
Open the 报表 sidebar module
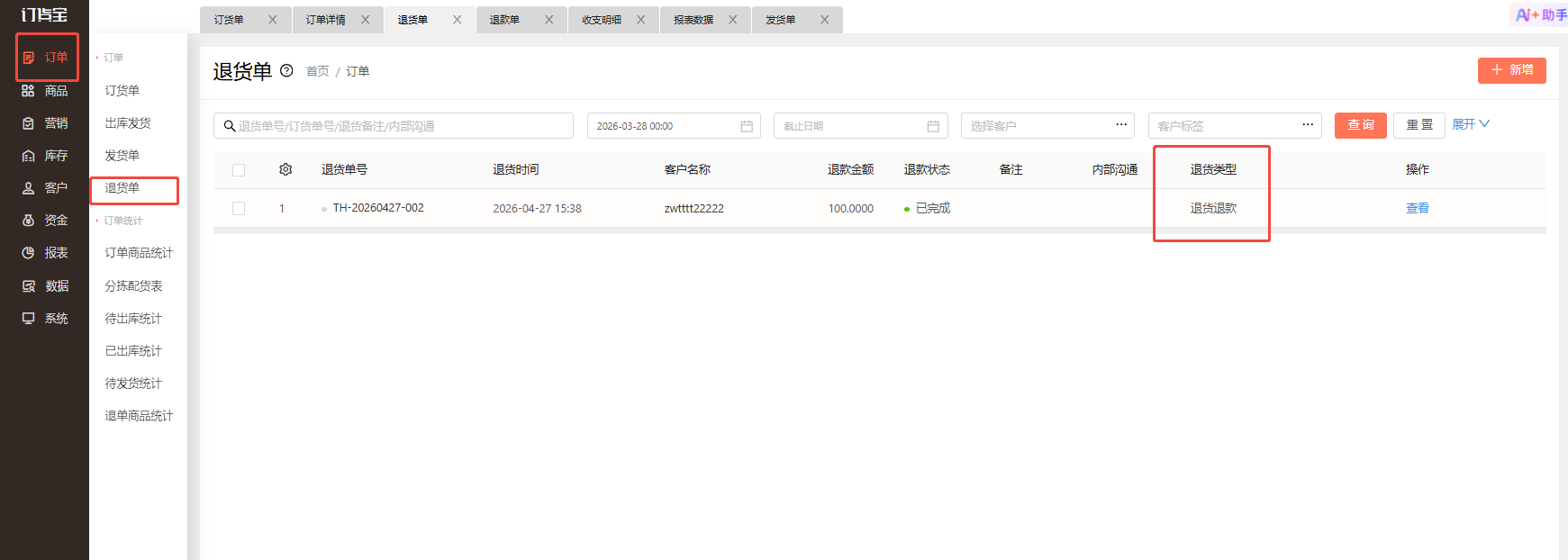[45, 253]
